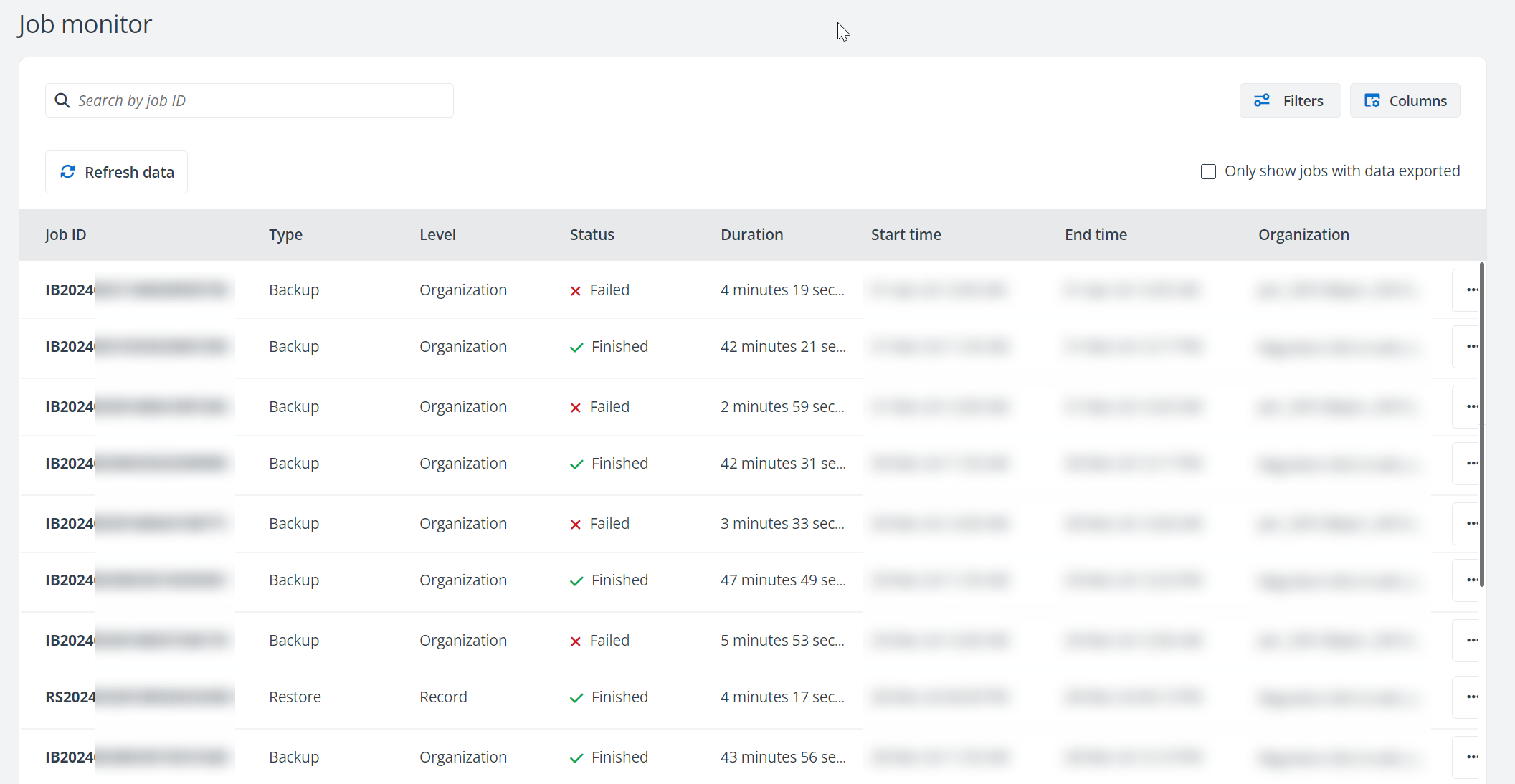Open the ellipsis menu on the Restore job row
Screen dimensions: 1515x784
coord(1471,697)
